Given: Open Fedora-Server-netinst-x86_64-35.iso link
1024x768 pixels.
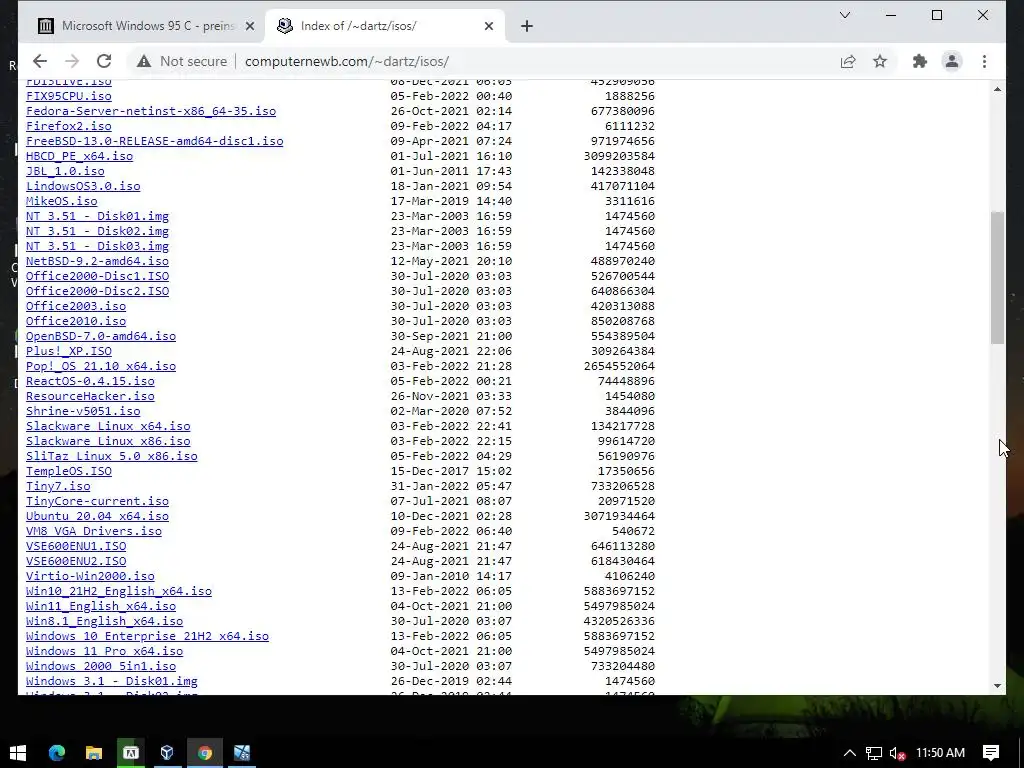Looking at the screenshot, I should coord(151,111).
